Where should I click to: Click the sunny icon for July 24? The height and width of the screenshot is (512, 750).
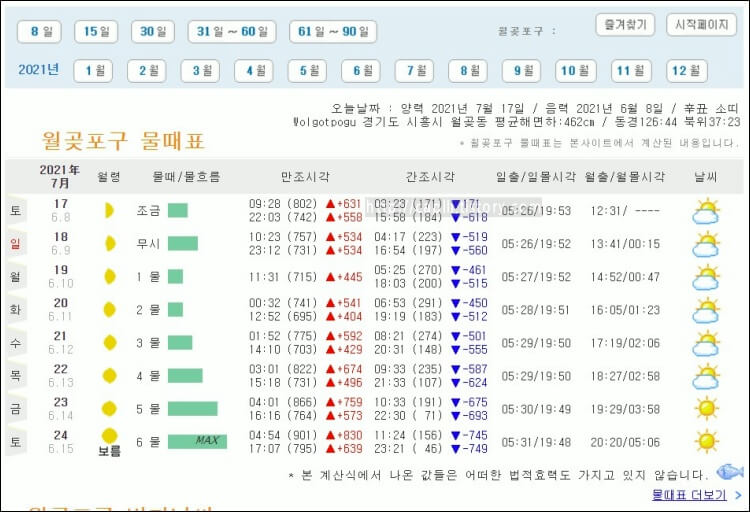(707, 442)
